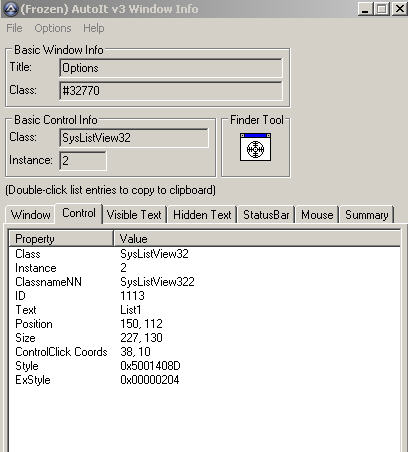Open the Options menu

click(x=53, y=28)
